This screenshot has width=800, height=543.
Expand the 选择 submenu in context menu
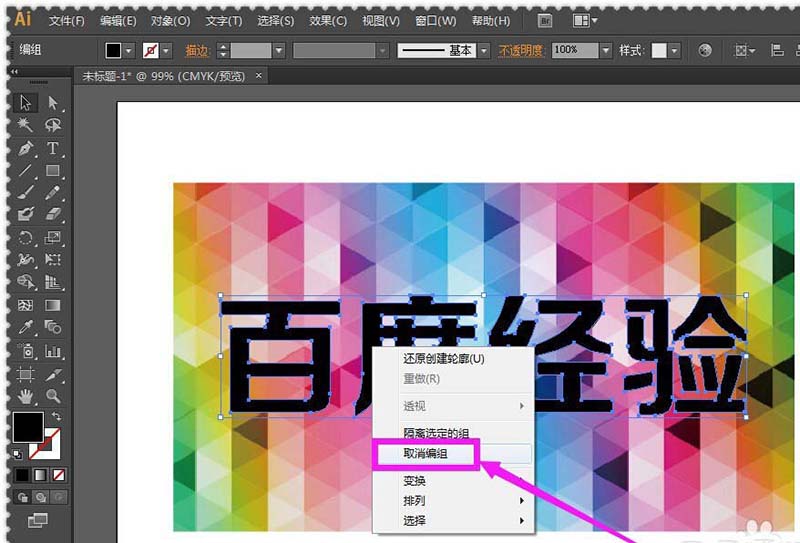(x=452, y=521)
